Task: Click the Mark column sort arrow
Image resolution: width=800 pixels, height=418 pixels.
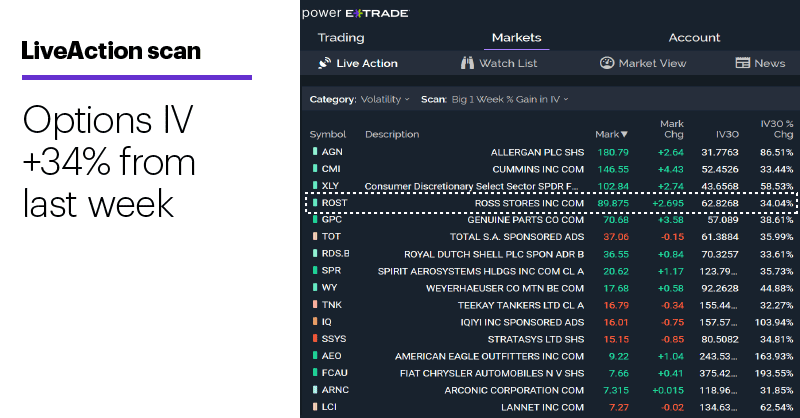Action: pos(624,134)
